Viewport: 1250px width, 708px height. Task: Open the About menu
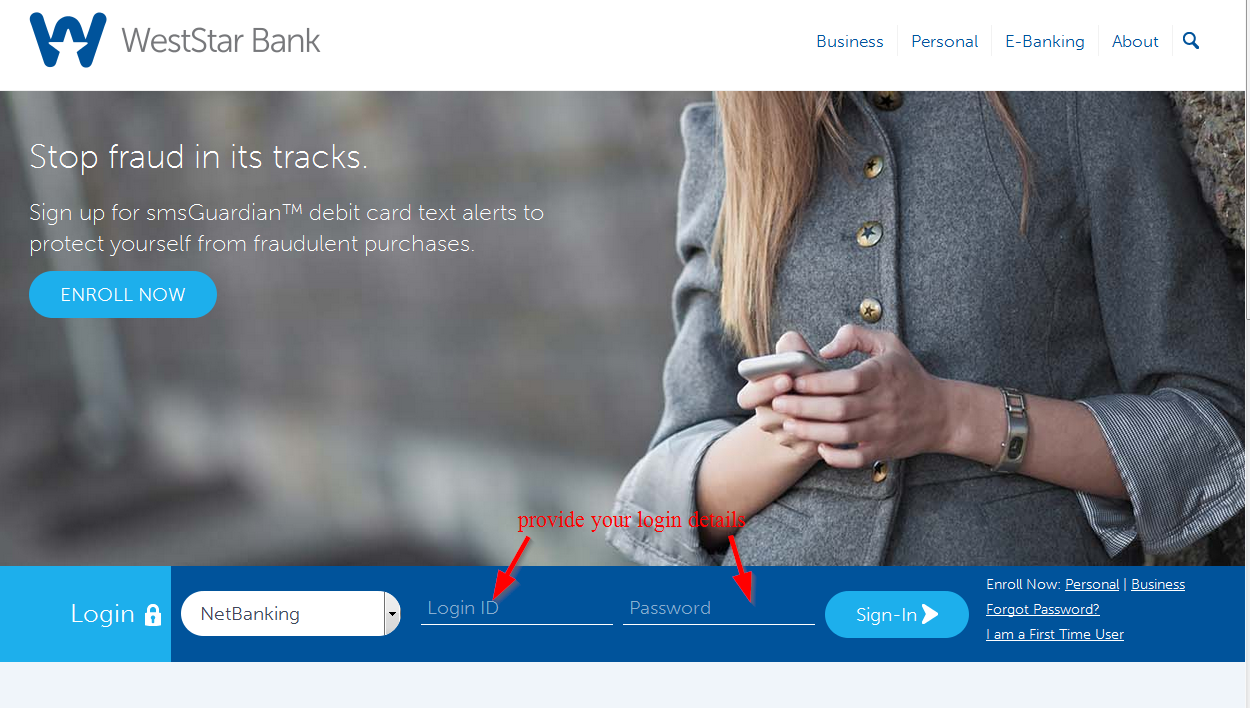[1135, 41]
